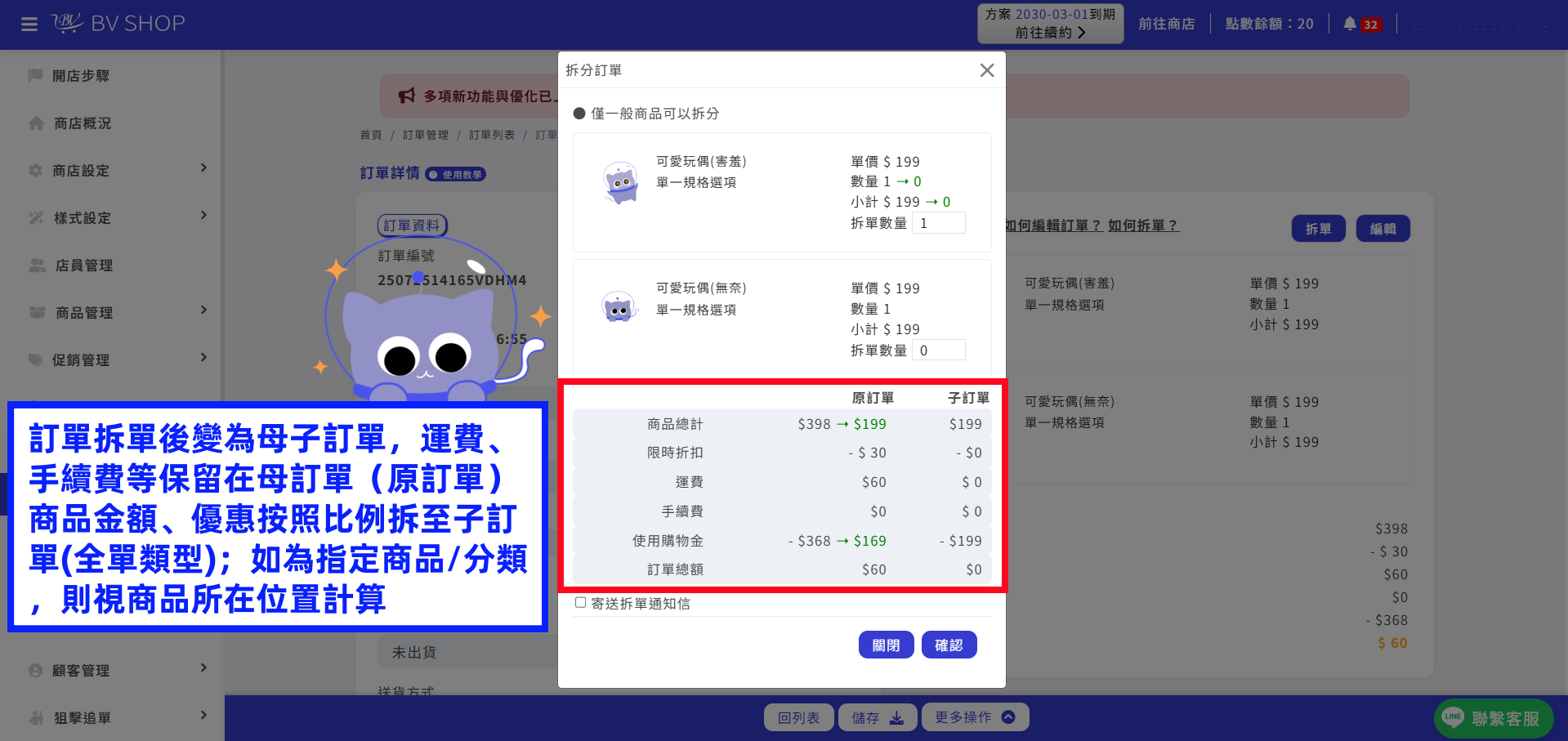
Task: Click the 狙擊追單 sidebar icon
Action: coord(37,718)
